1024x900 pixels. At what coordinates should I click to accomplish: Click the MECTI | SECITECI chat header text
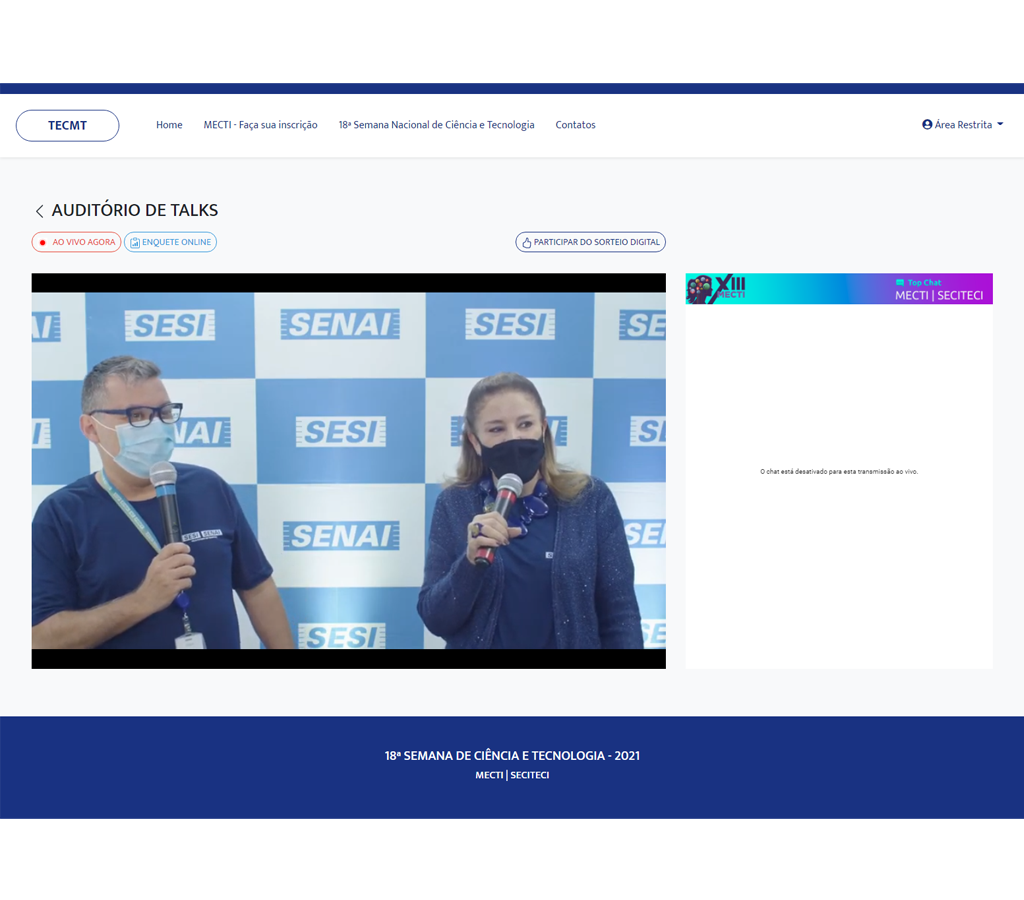pos(939,296)
